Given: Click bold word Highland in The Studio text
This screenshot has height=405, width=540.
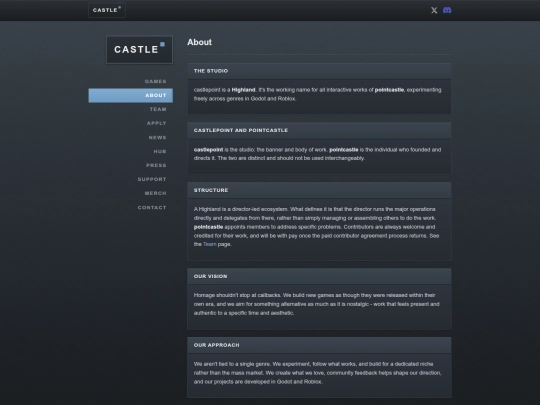Looking at the screenshot, I should [x=243, y=90].
